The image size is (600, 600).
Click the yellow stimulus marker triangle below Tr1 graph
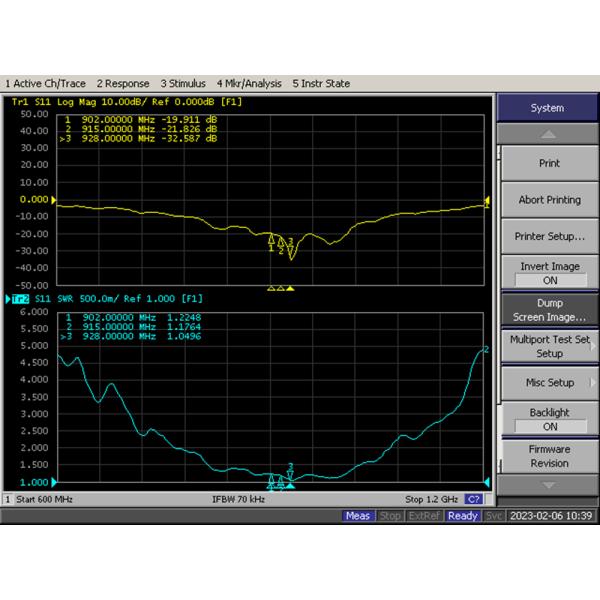pos(290,288)
